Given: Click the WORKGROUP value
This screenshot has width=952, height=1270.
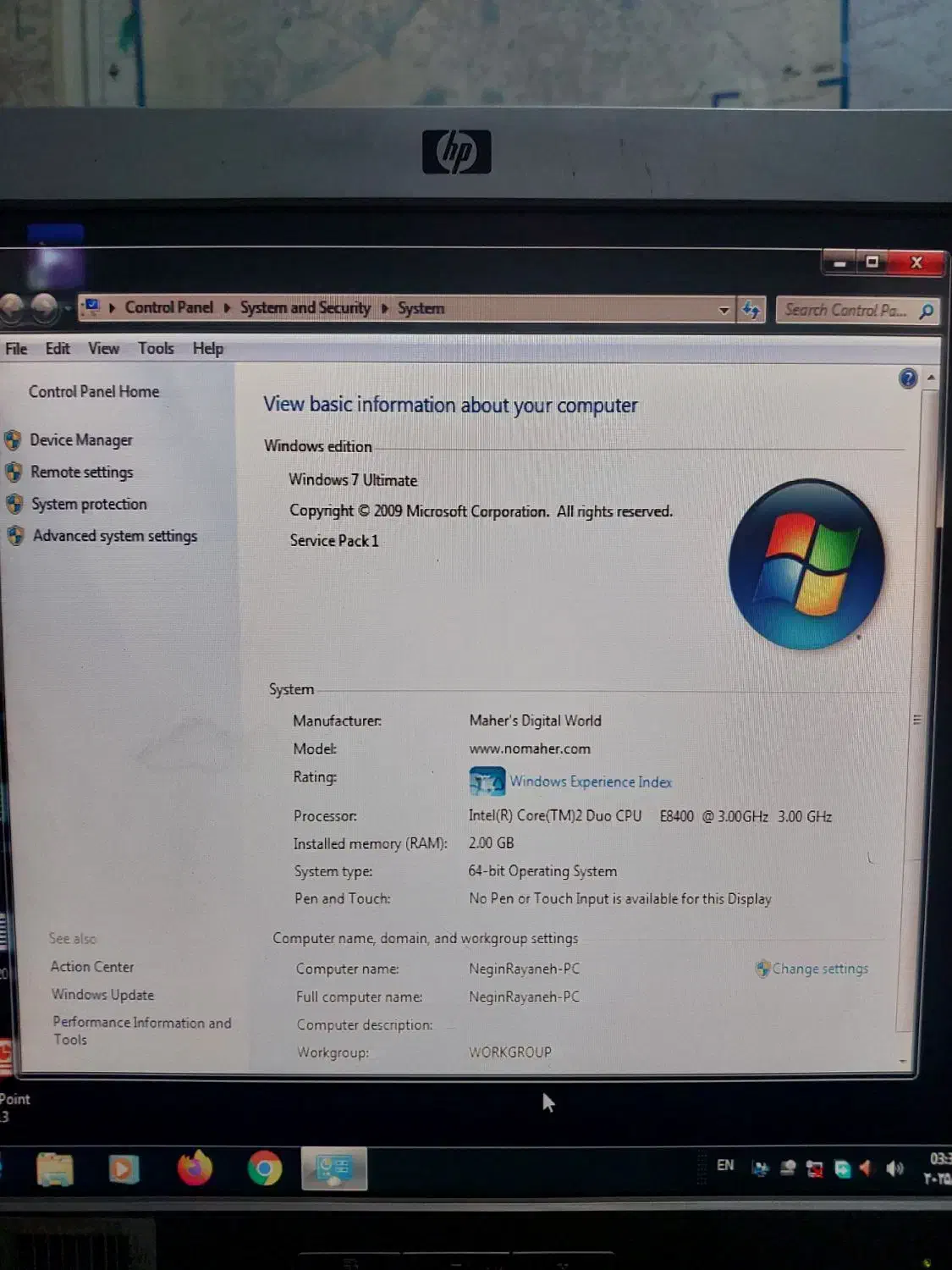Looking at the screenshot, I should pyautogui.click(x=510, y=1052).
